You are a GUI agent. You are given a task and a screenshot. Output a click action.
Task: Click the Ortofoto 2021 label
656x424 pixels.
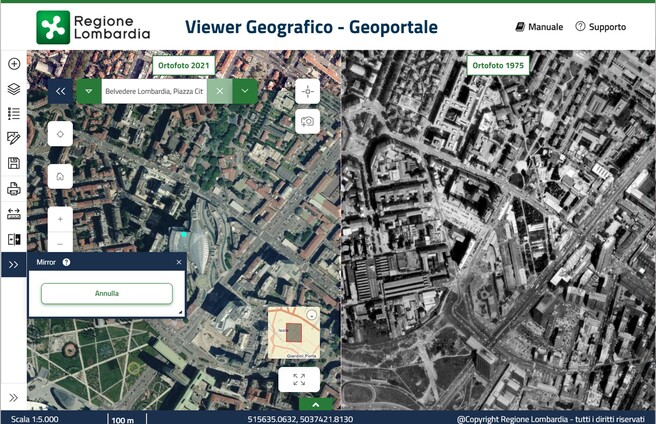(x=184, y=65)
